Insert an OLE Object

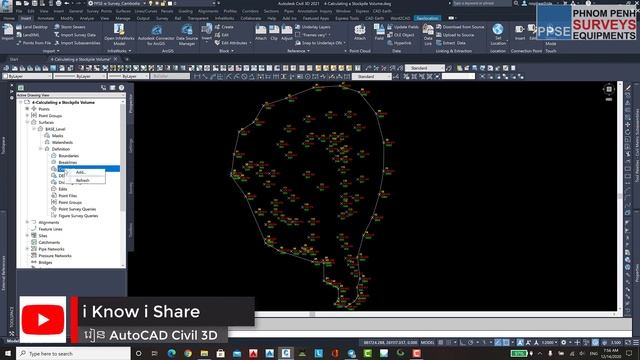(x=400, y=35)
